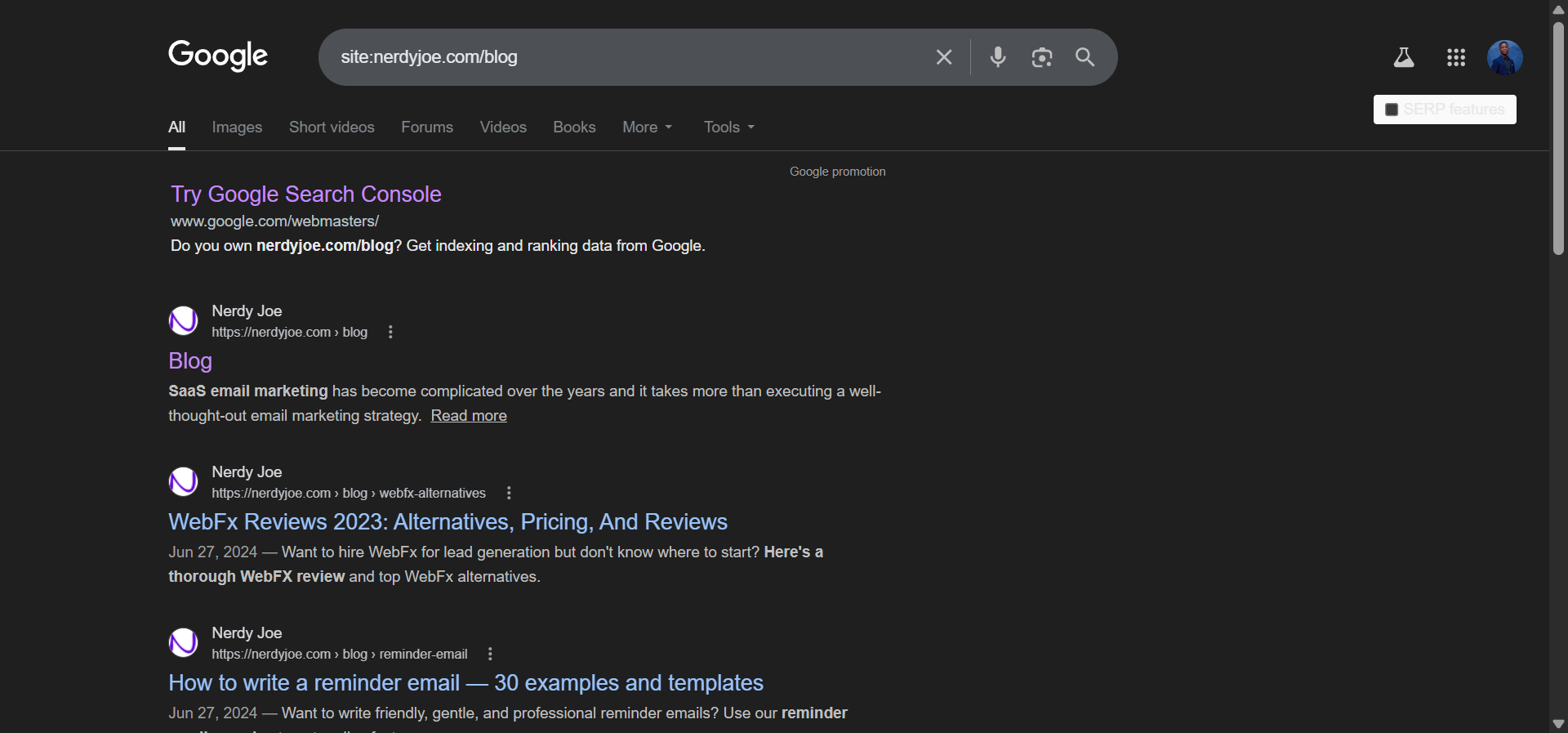The height and width of the screenshot is (733, 1568).
Task: Select the All results tab
Action: tap(176, 127)
